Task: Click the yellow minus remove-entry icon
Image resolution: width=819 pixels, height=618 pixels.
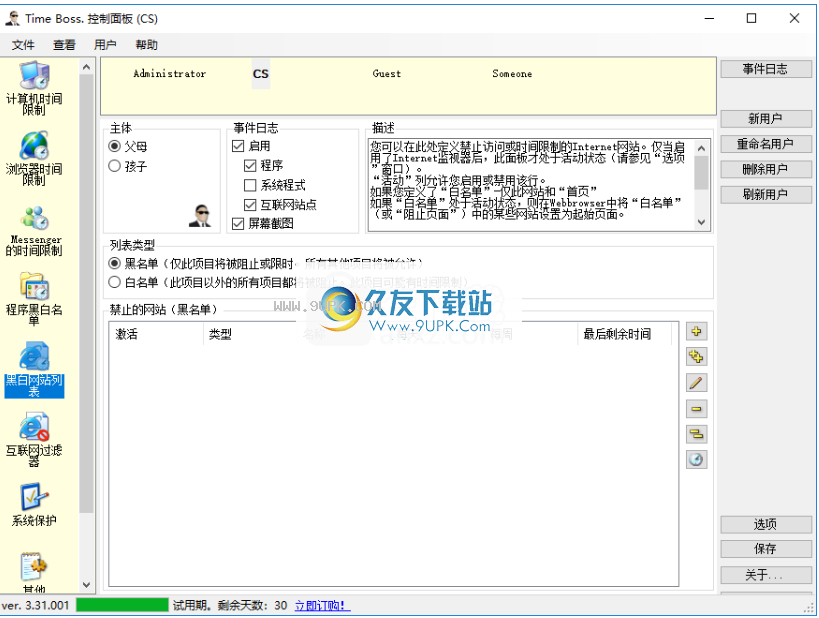Action: [x=696, y=409]
